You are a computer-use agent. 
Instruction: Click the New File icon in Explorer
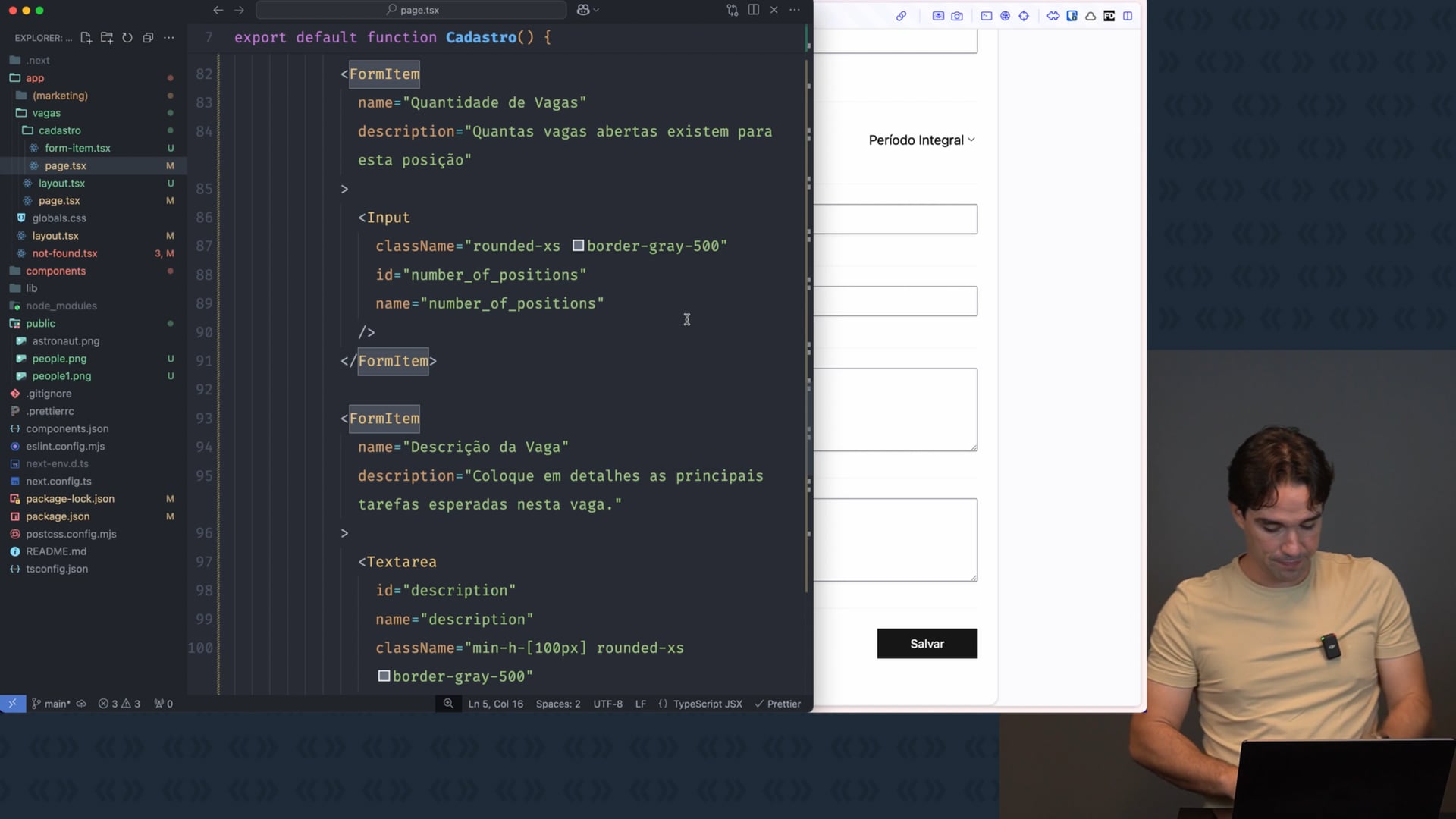tap(86, 37)
